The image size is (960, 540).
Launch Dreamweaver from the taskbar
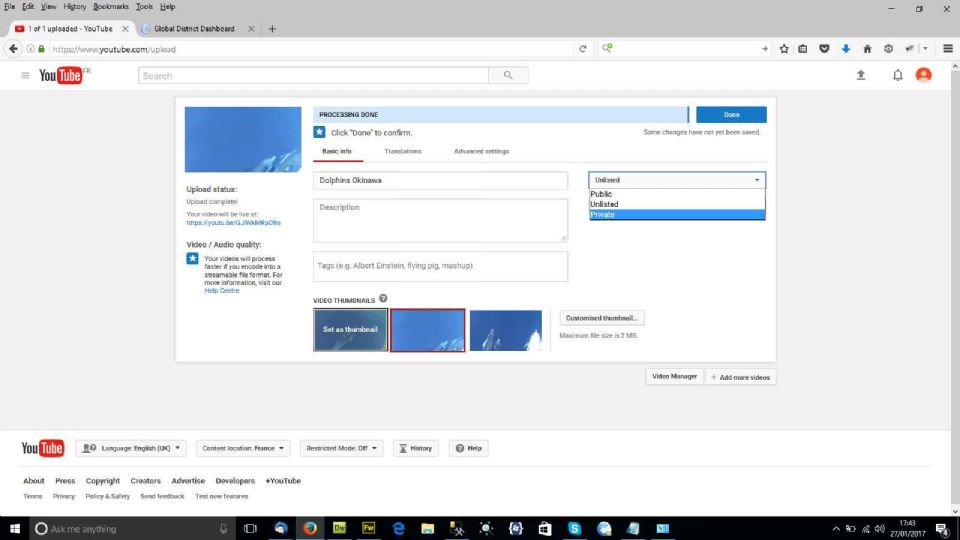coord(339,528)
